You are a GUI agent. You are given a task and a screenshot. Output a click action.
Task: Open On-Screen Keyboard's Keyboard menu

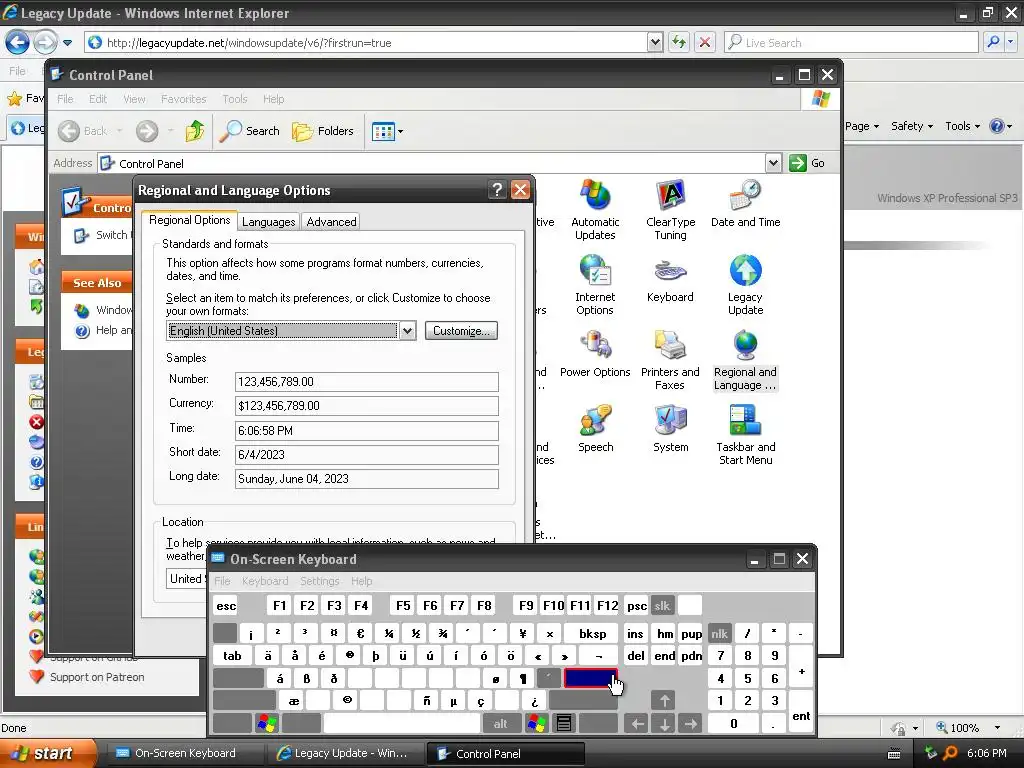click(264, 581)
